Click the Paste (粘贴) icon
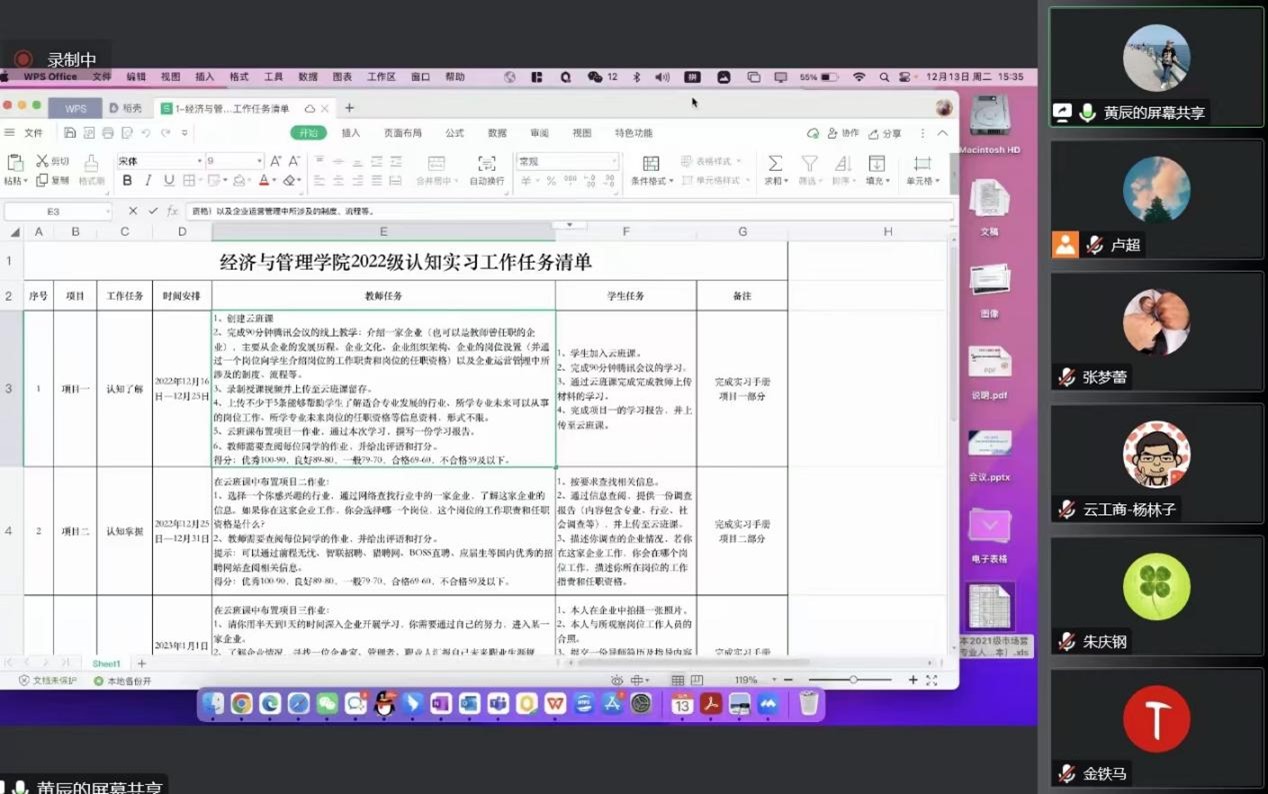The width and height of the screenshot is (1268, 794). point(14,165)
